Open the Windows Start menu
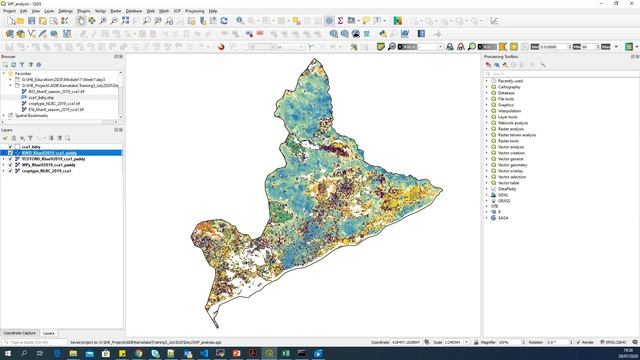Viewport: 640px width, 360px height. (x=7, y=353)
